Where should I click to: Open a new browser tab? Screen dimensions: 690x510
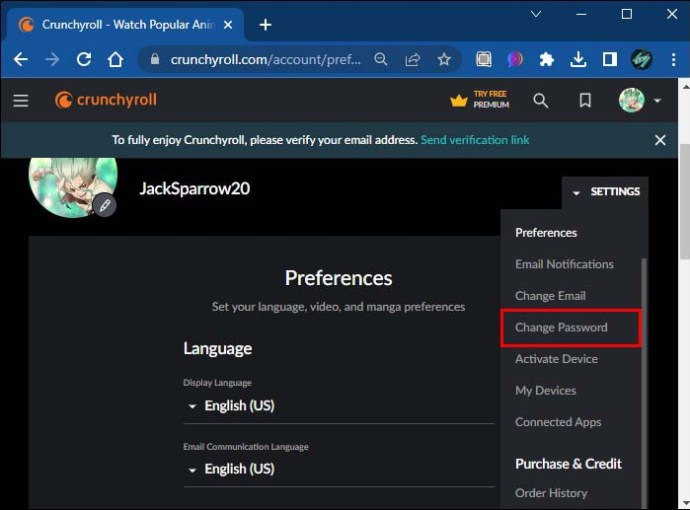tap(265, 25)
